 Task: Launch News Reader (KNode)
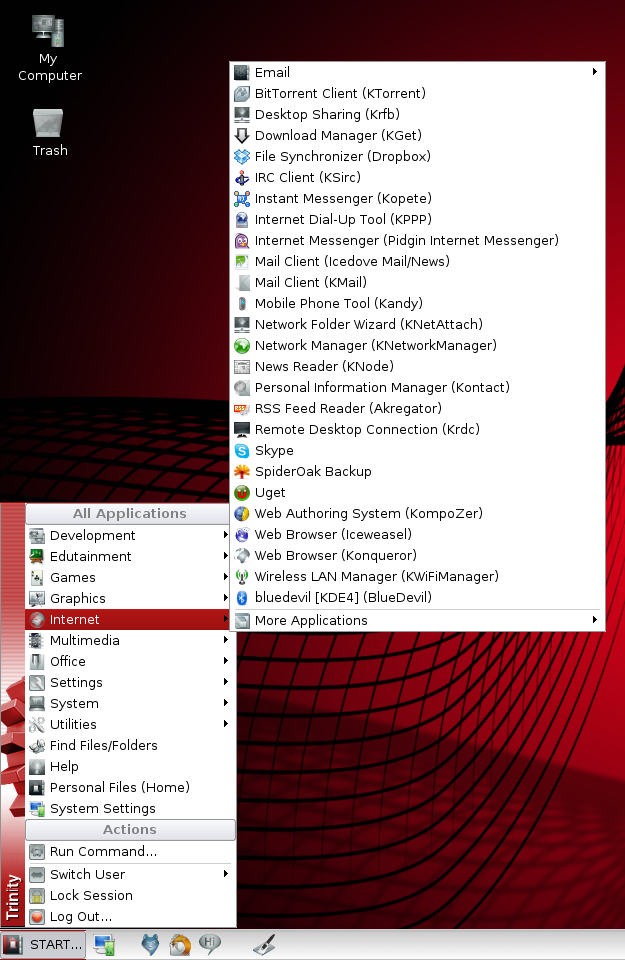(417, 366)
